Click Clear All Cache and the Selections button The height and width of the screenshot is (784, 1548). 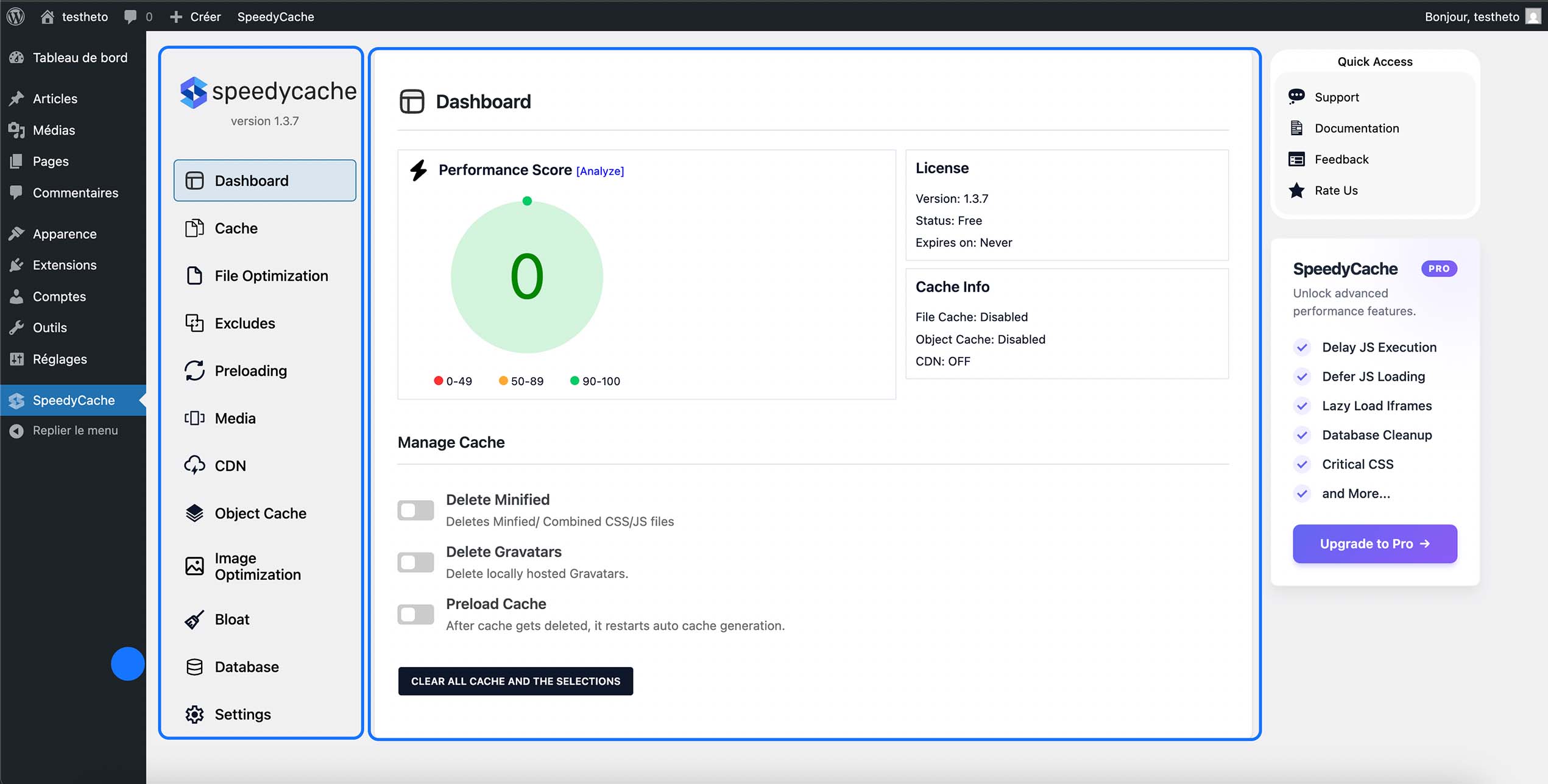(515, 681)
